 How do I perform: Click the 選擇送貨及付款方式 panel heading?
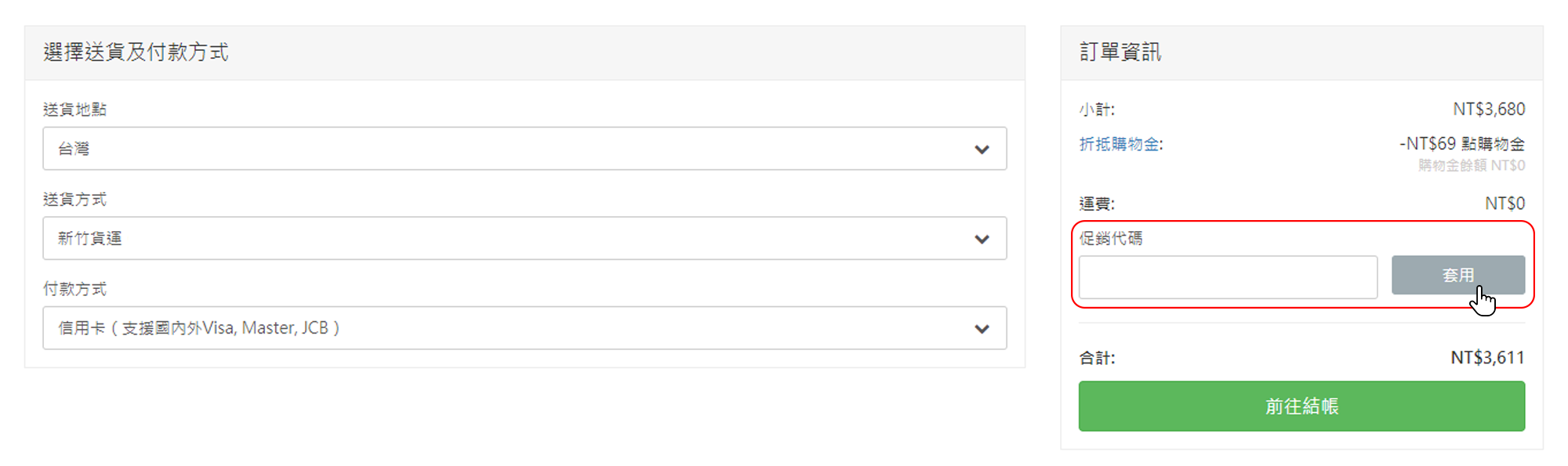[x=136, y=52]
